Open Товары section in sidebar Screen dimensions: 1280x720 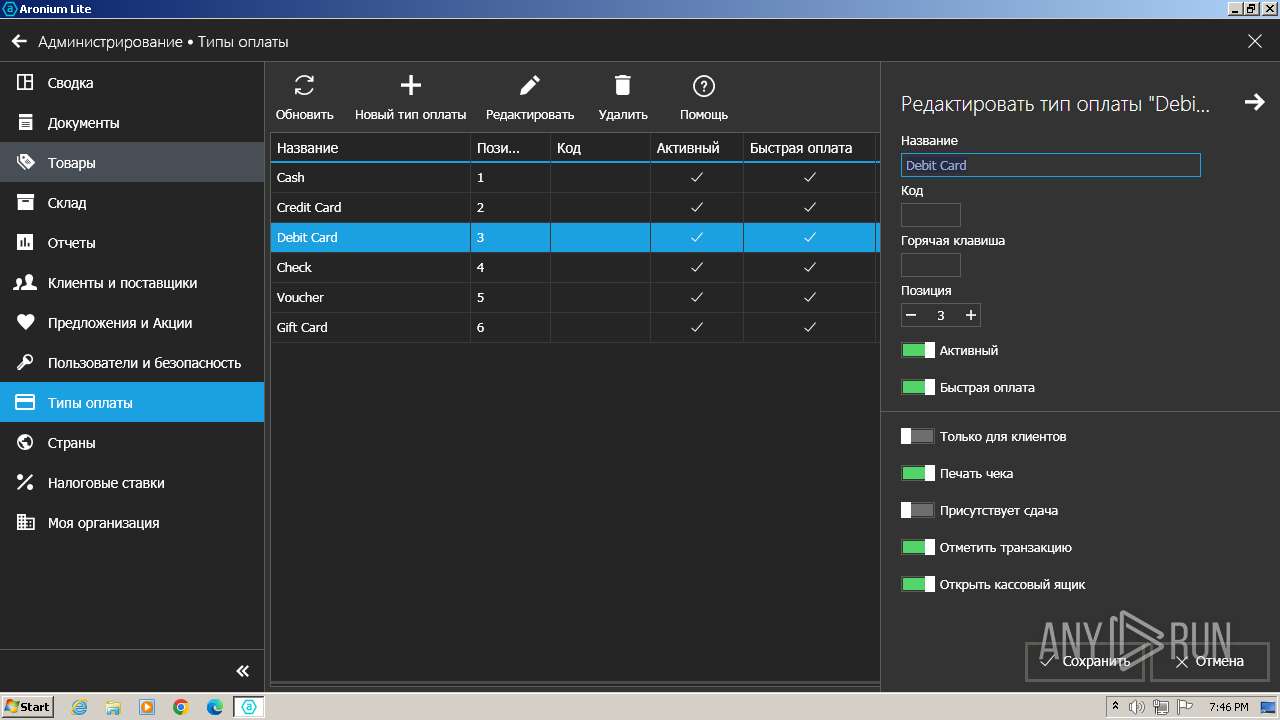[132, 163]
